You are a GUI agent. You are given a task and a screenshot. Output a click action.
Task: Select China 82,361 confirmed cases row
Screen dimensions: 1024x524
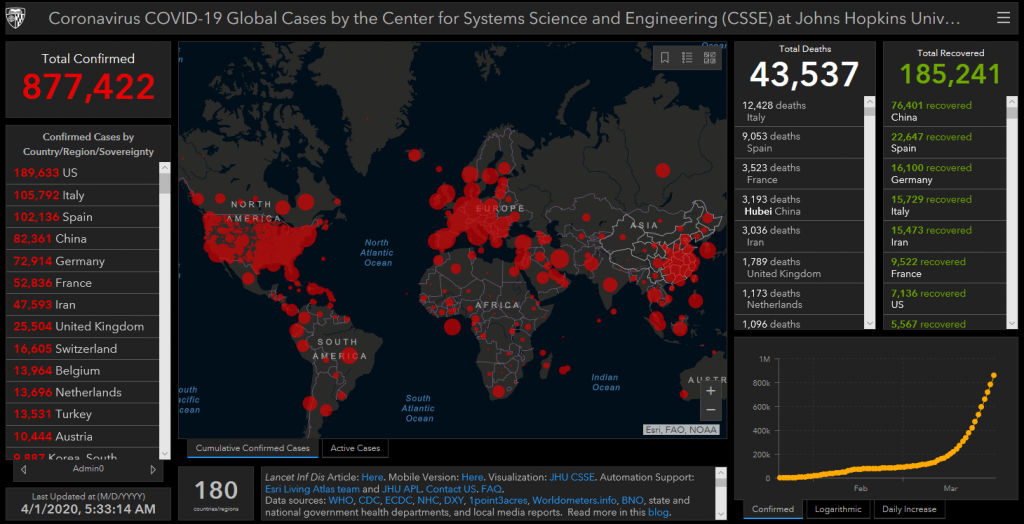(x=82, y=239)
